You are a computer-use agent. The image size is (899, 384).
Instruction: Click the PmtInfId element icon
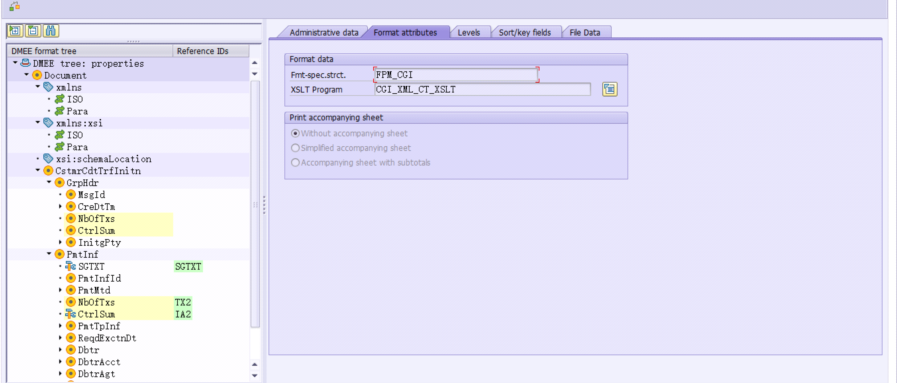[x=71, y=278]
